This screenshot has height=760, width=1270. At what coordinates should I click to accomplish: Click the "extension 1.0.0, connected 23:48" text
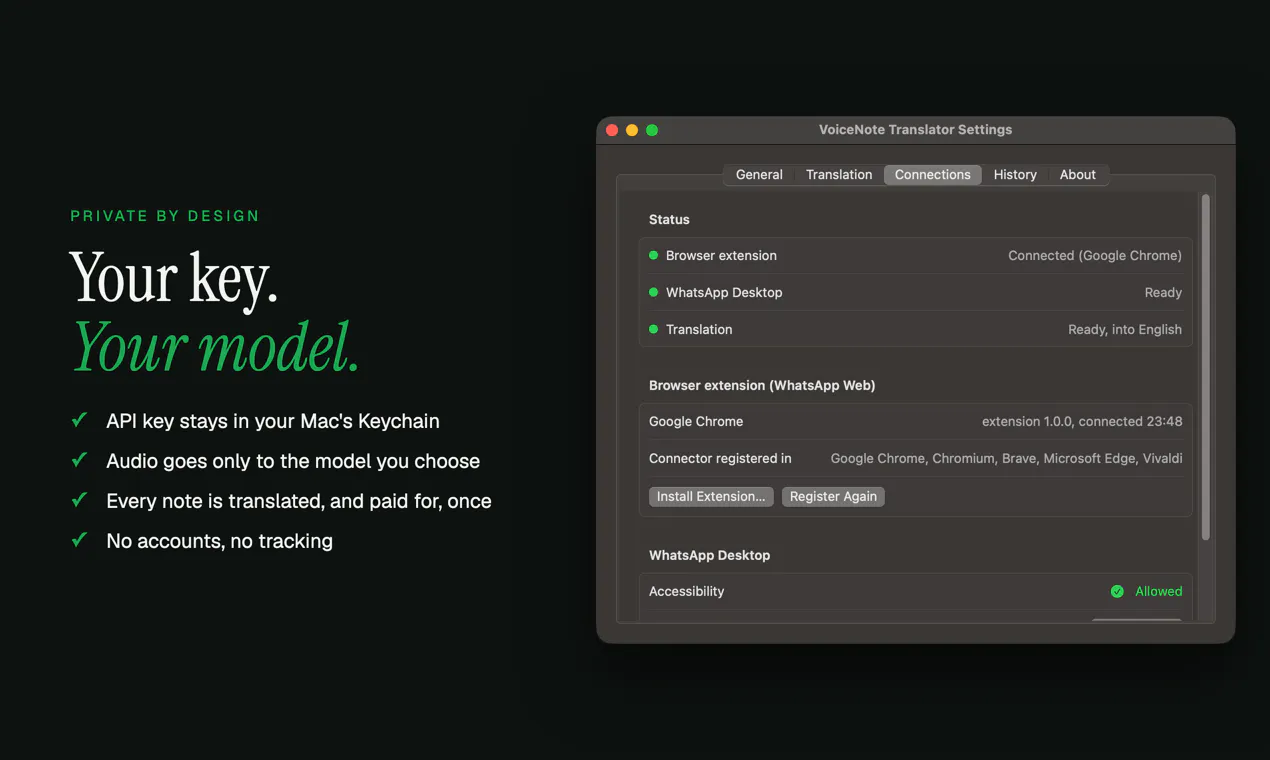[1082, 421]
